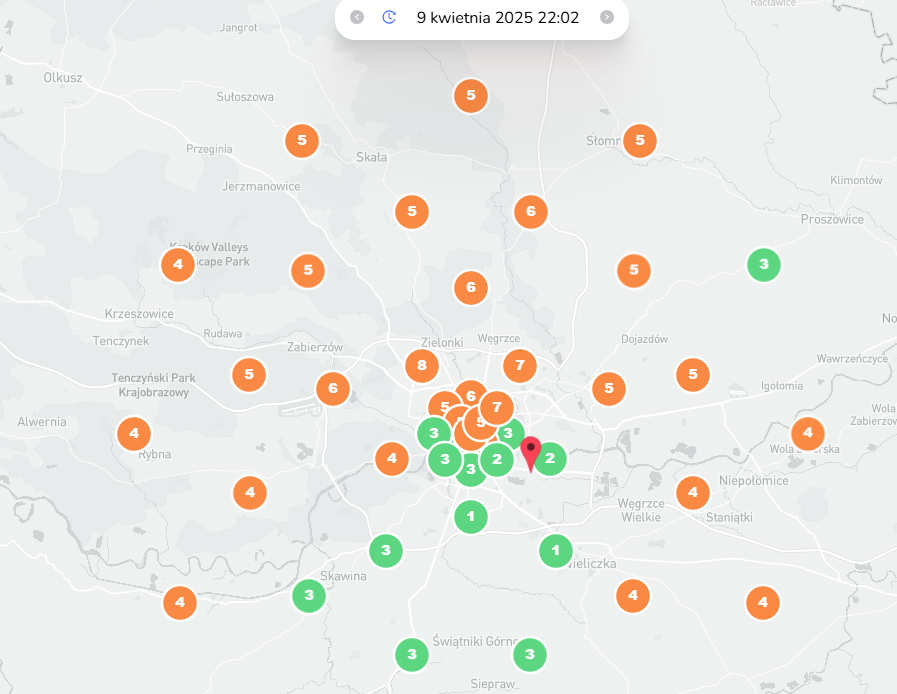
Task: Open the orange 8 marker near Zielonki
Action: click(422, 365)
